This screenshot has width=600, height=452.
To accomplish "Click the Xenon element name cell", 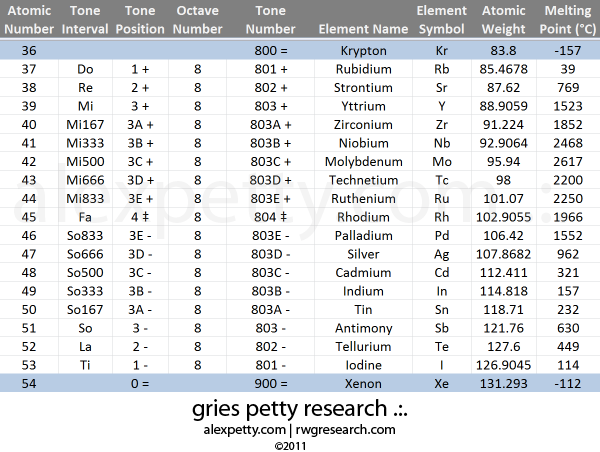I will coord(363,384).
